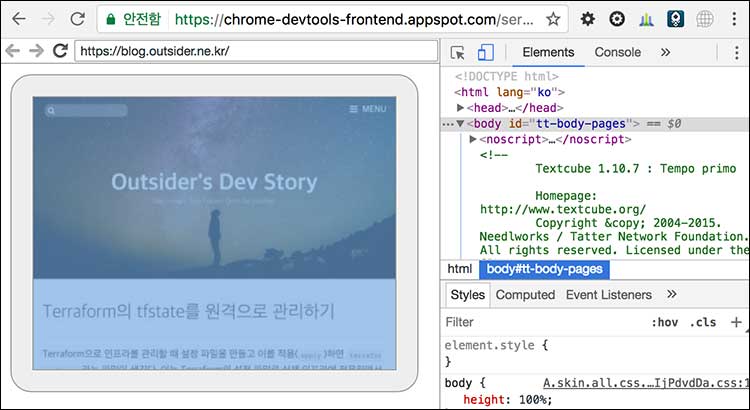Switch to the Console tab
Image resolution: width=750 pixels, height=410 pixels.
tap(618, 52)
